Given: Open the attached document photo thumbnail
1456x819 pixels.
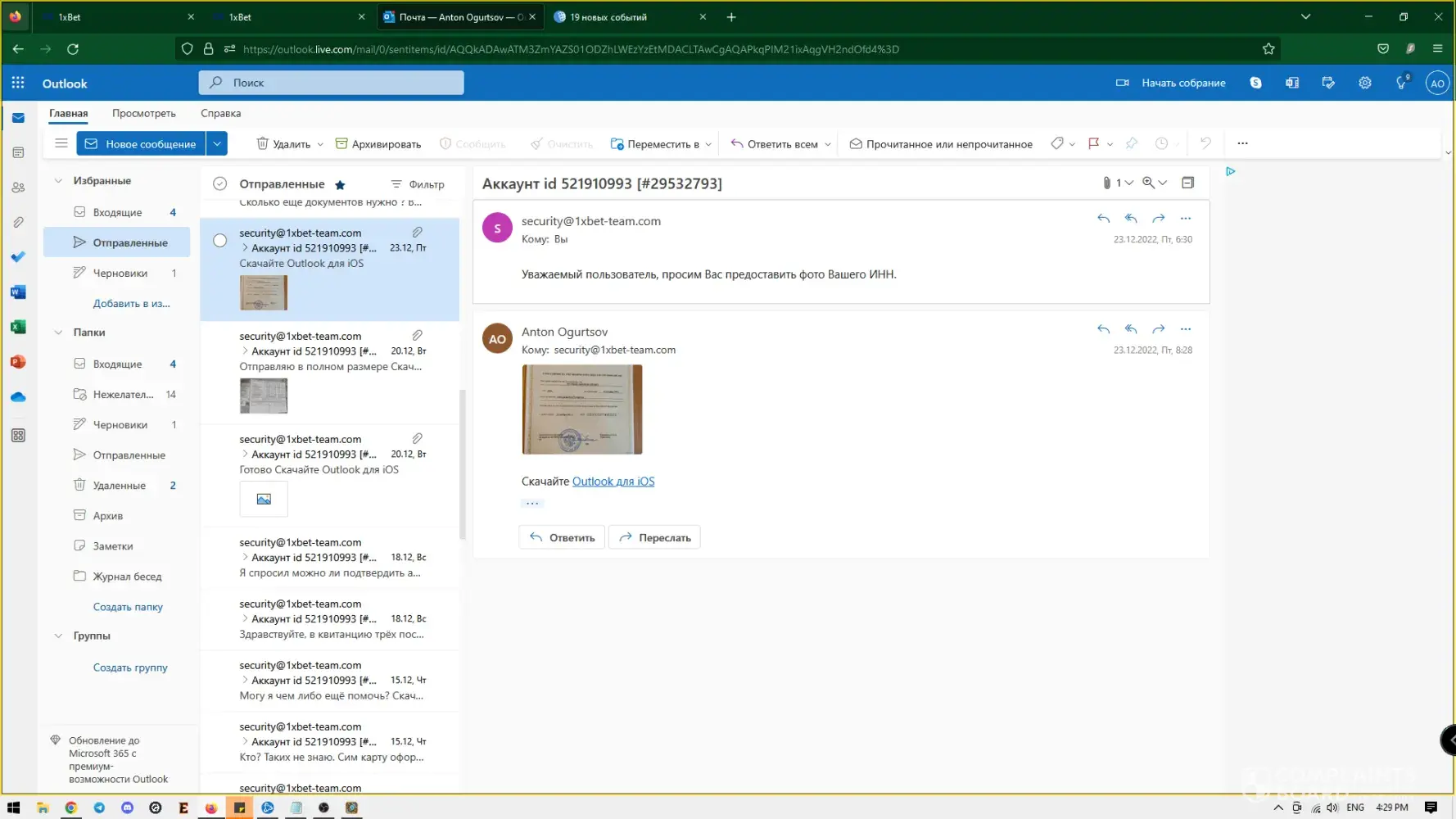Looking at the screenshot, I should coord(582,409).
